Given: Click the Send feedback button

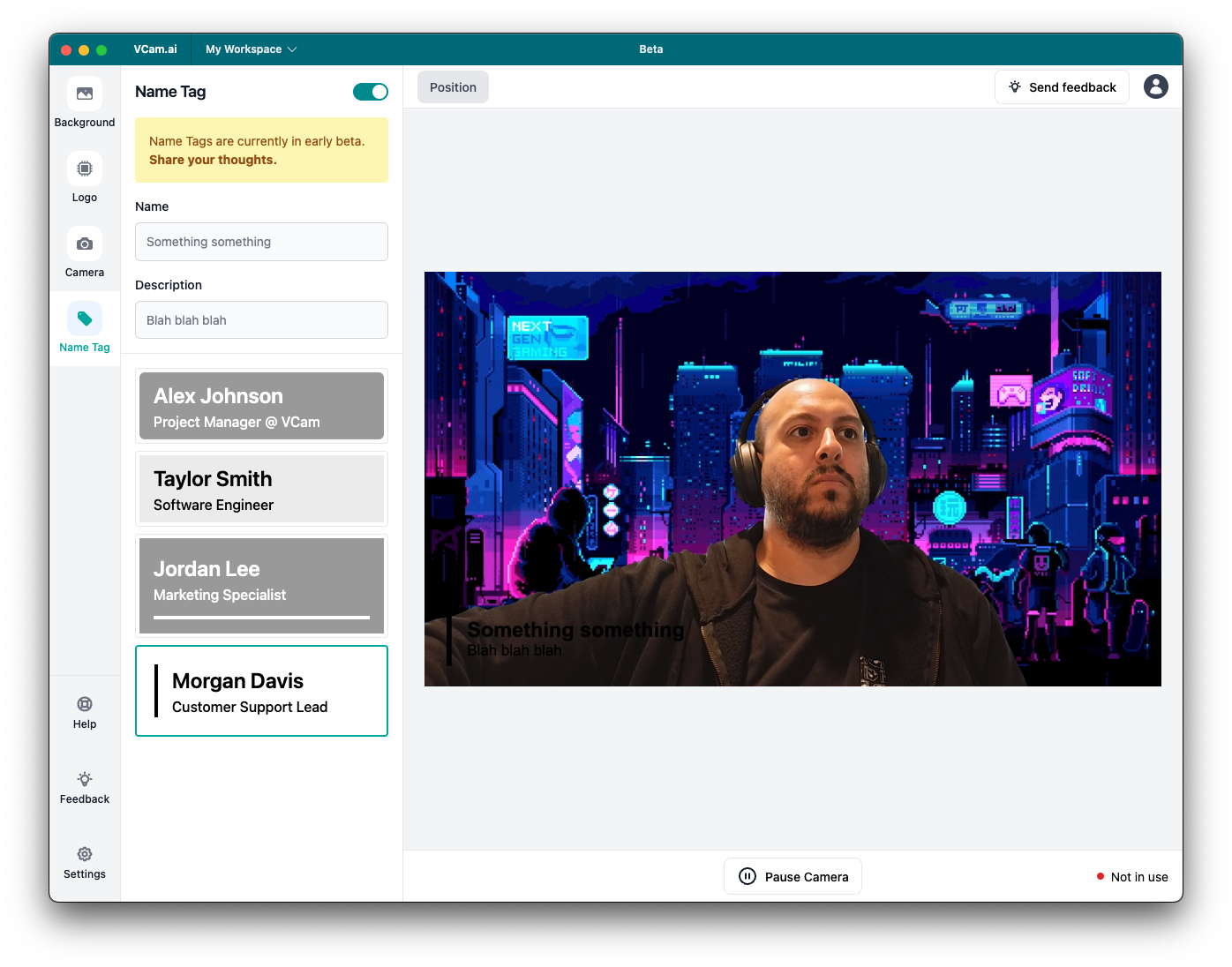Looking at the screenshot, I should tap(1062, 87).
